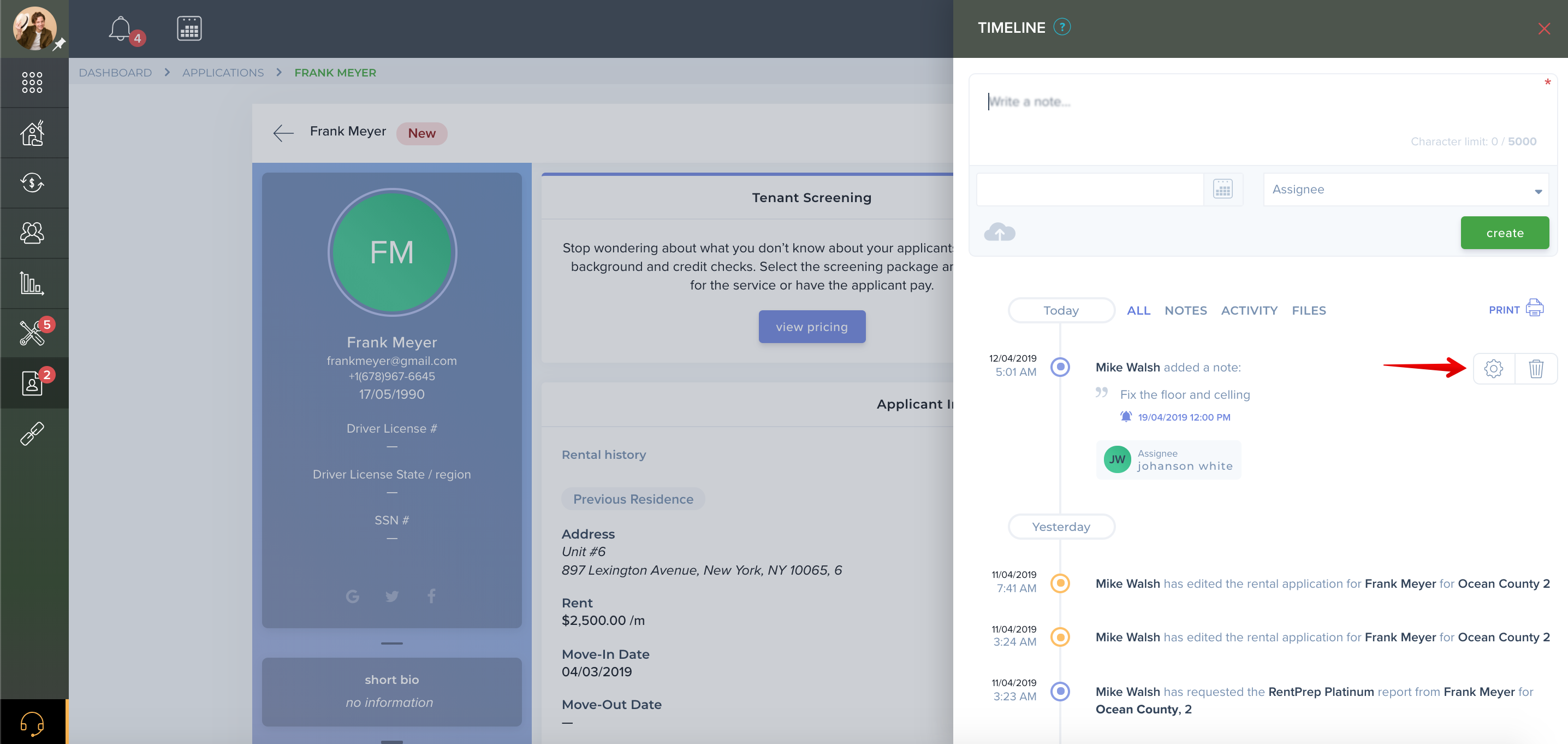The height and width of the screenshot is (744, 1568).
Task: Open the accounting dollar icon in sidebar
Action: (x=32, y=182)
